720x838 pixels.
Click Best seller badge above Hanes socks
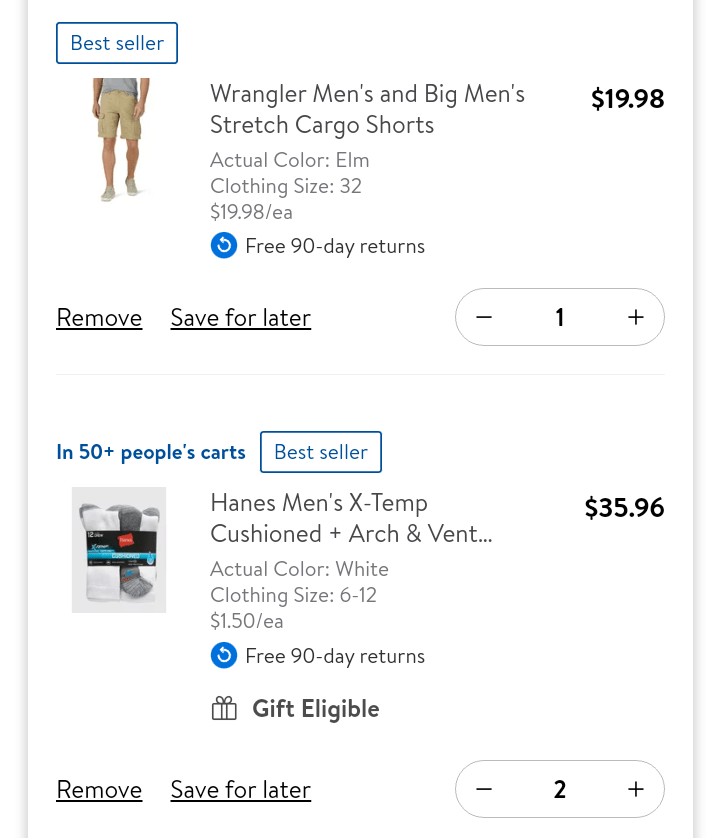(x=321, y=452)
